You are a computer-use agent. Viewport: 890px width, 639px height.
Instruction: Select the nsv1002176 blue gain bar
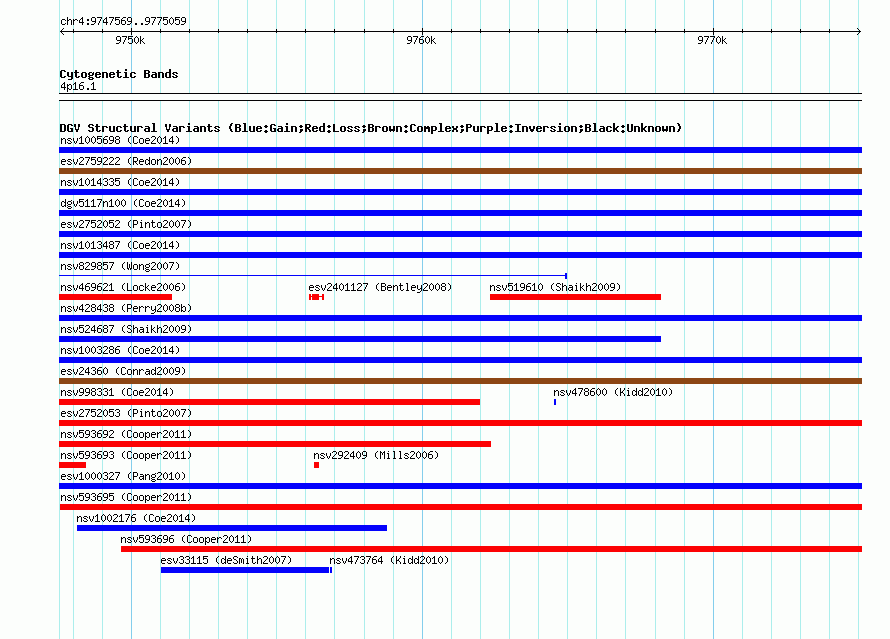[x=232, y=528]
